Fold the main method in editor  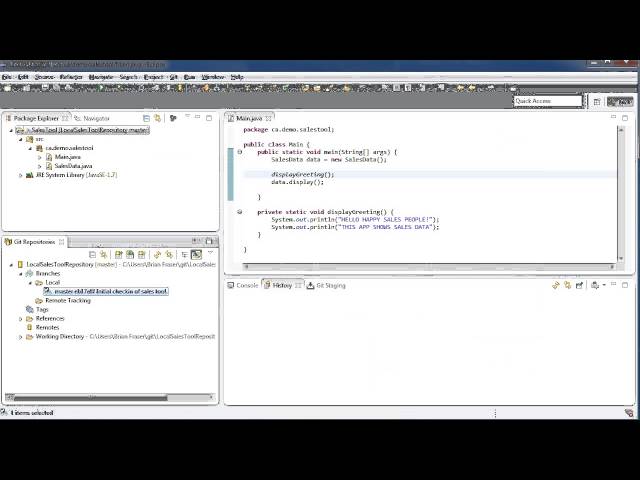(x=240, y=152)
